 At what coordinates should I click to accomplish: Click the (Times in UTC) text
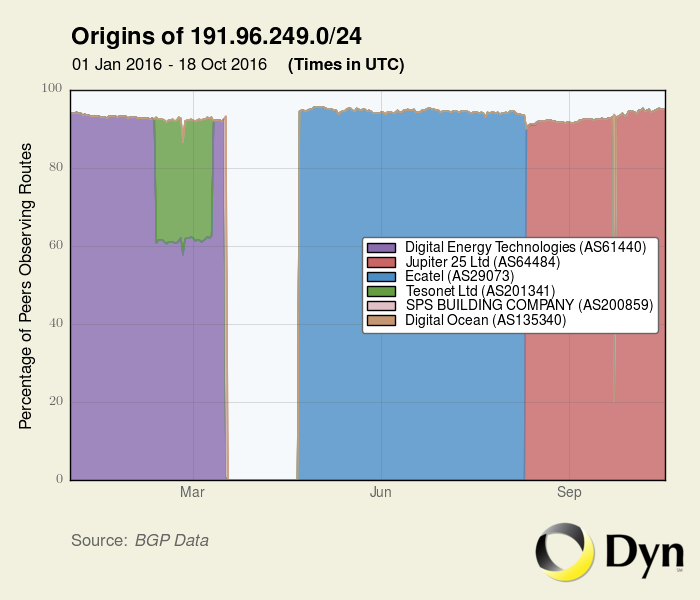(346, 65)
